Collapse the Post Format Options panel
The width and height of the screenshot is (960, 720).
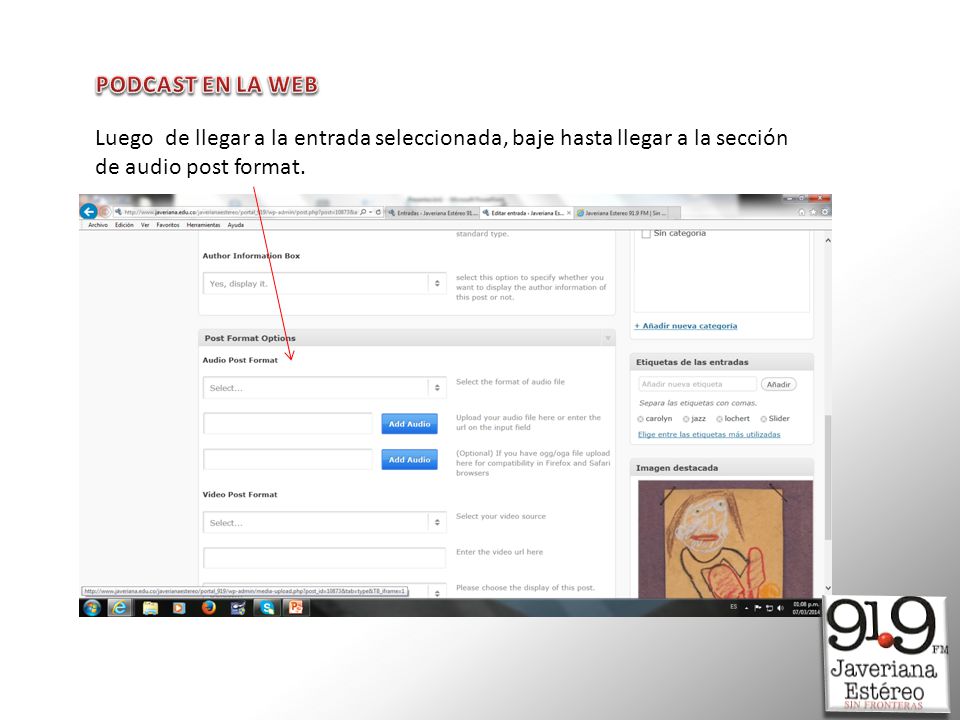(x=608, y=338)
